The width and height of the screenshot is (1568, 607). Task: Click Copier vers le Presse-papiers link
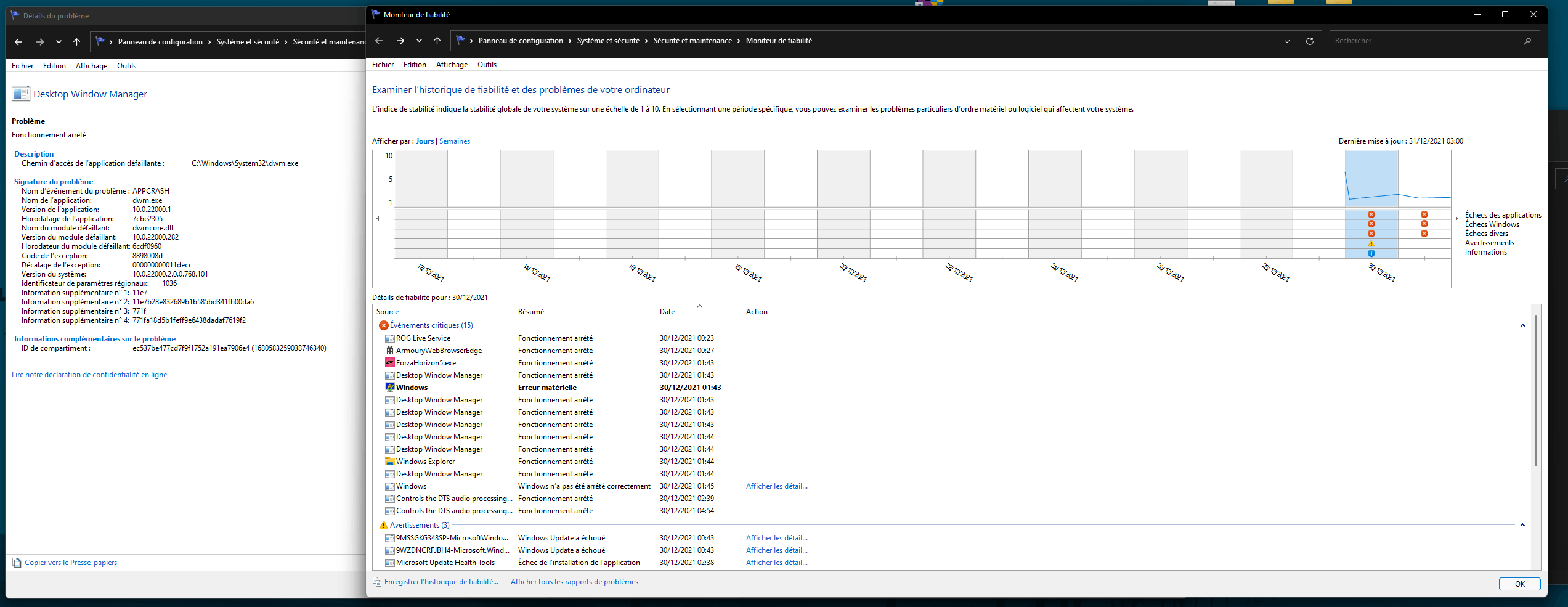pyautogui.click(x=71, y=563)
